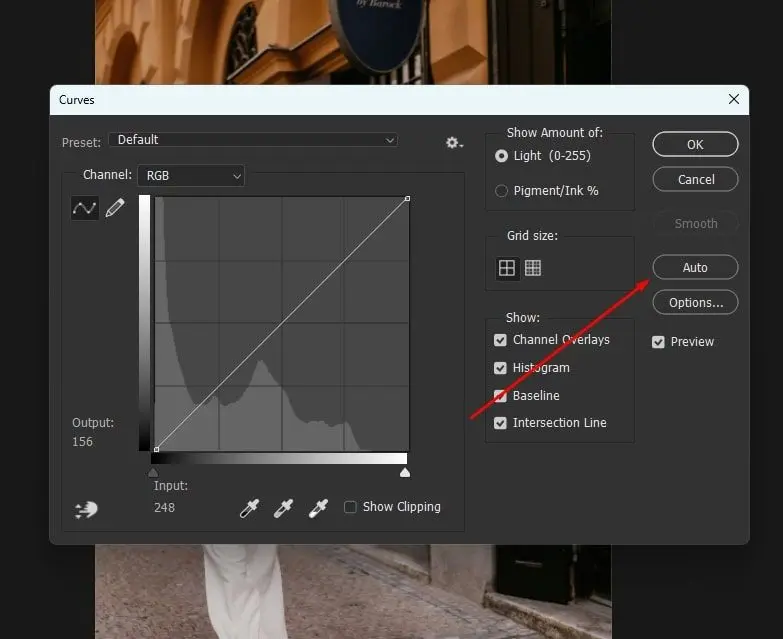The height and width of the screenshot is (639, 783).
Task: Click the Cancel button
Action: [695, 179]
